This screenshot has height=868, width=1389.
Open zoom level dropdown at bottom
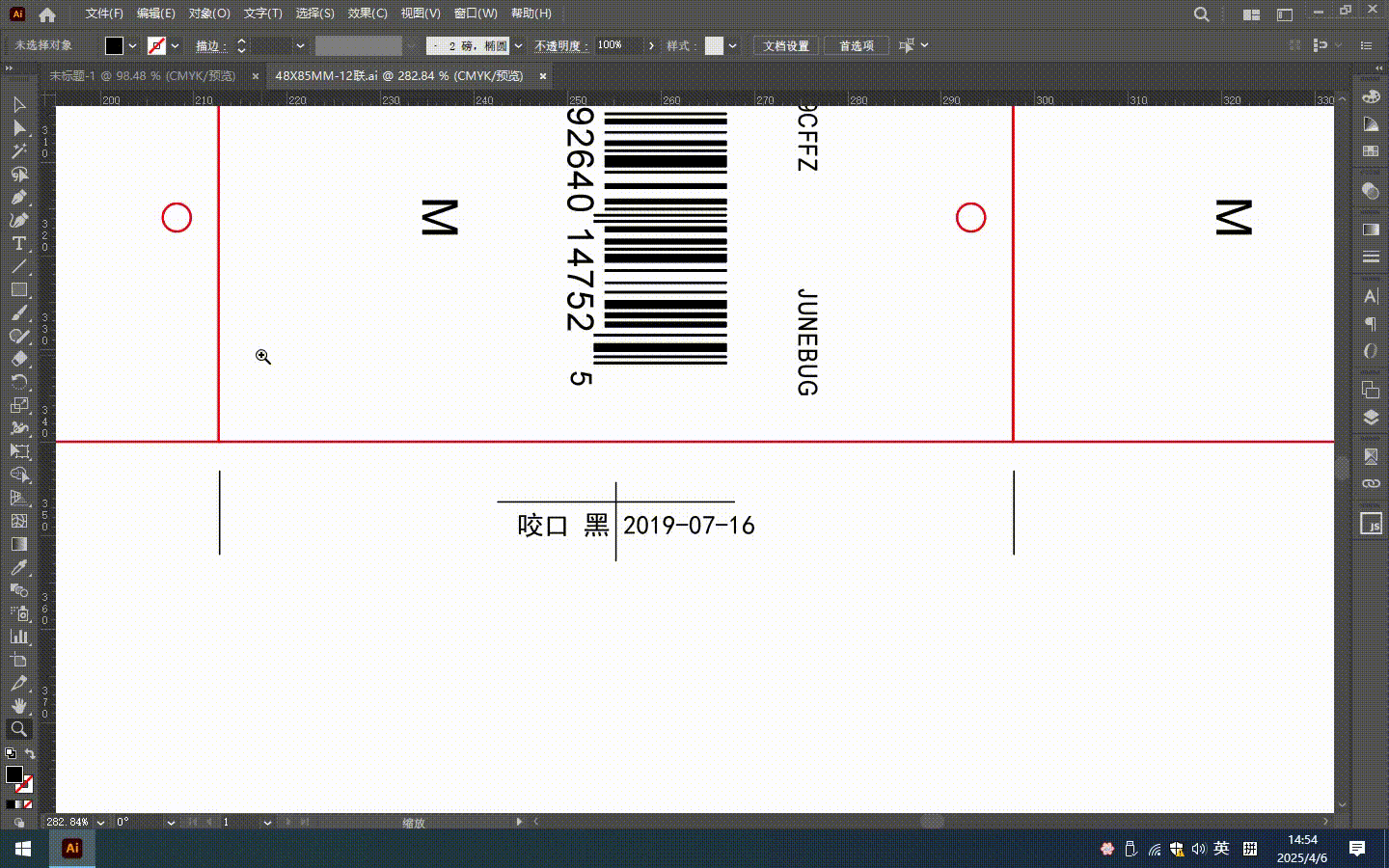[x=100, y=823]
